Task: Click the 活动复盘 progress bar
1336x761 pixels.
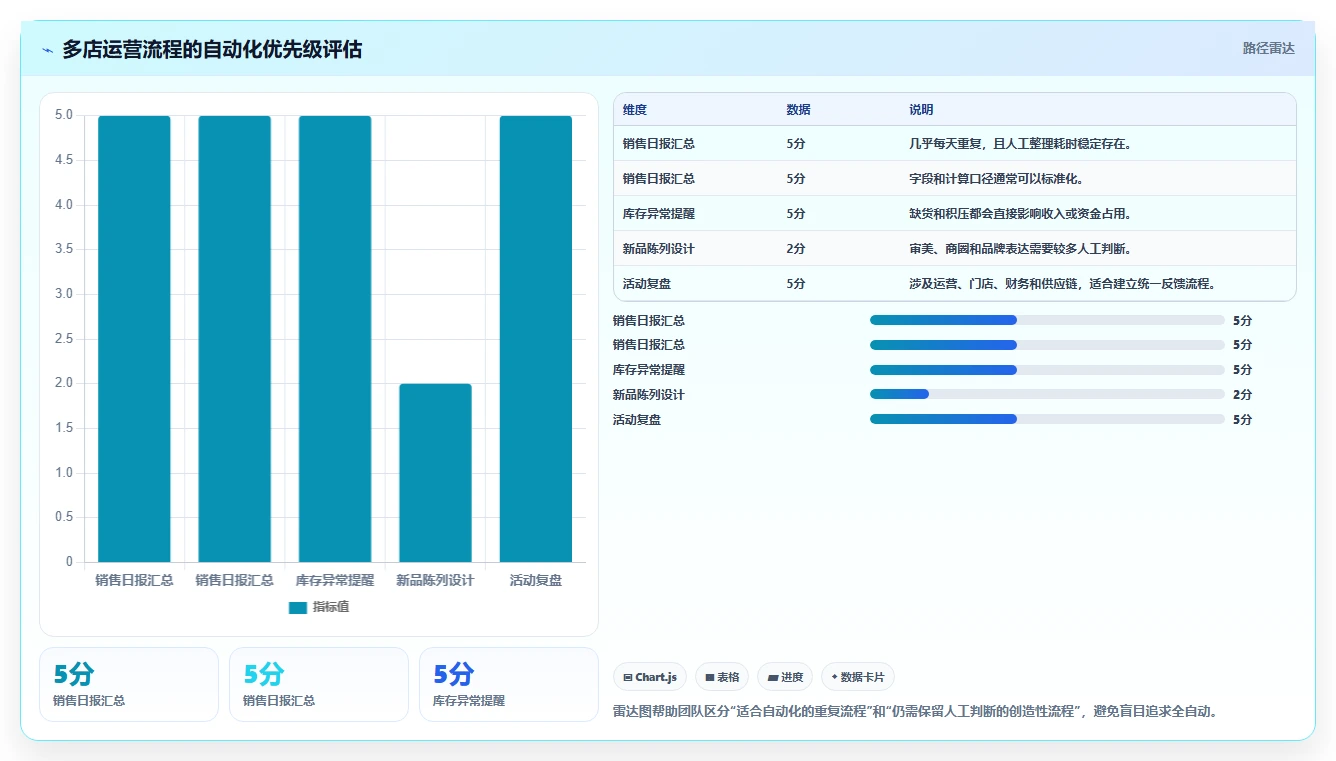Action: click(1047, 420)
